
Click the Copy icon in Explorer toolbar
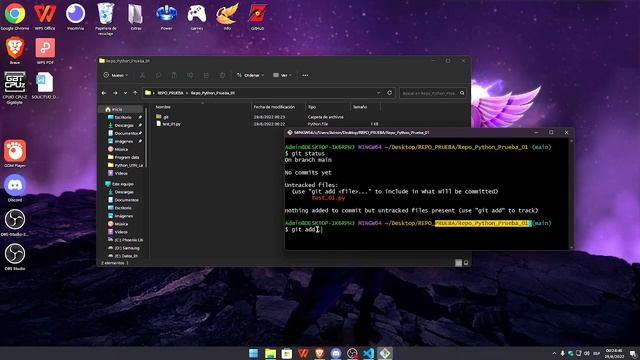click(158, 75)
